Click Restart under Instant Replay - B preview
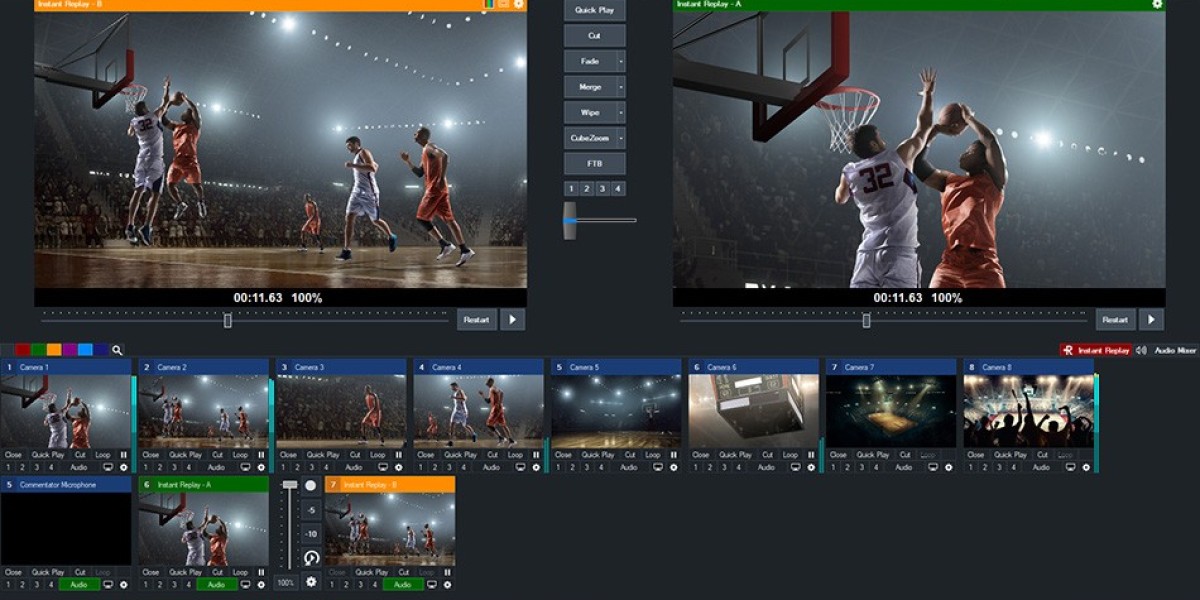 click(x=477, y=320)
